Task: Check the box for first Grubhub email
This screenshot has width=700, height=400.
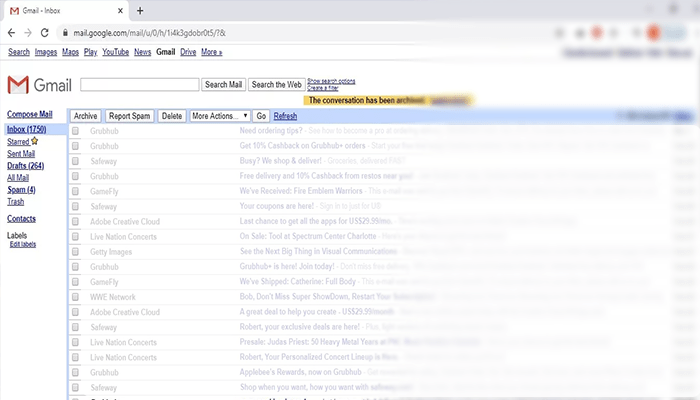Action: (75, 131)
